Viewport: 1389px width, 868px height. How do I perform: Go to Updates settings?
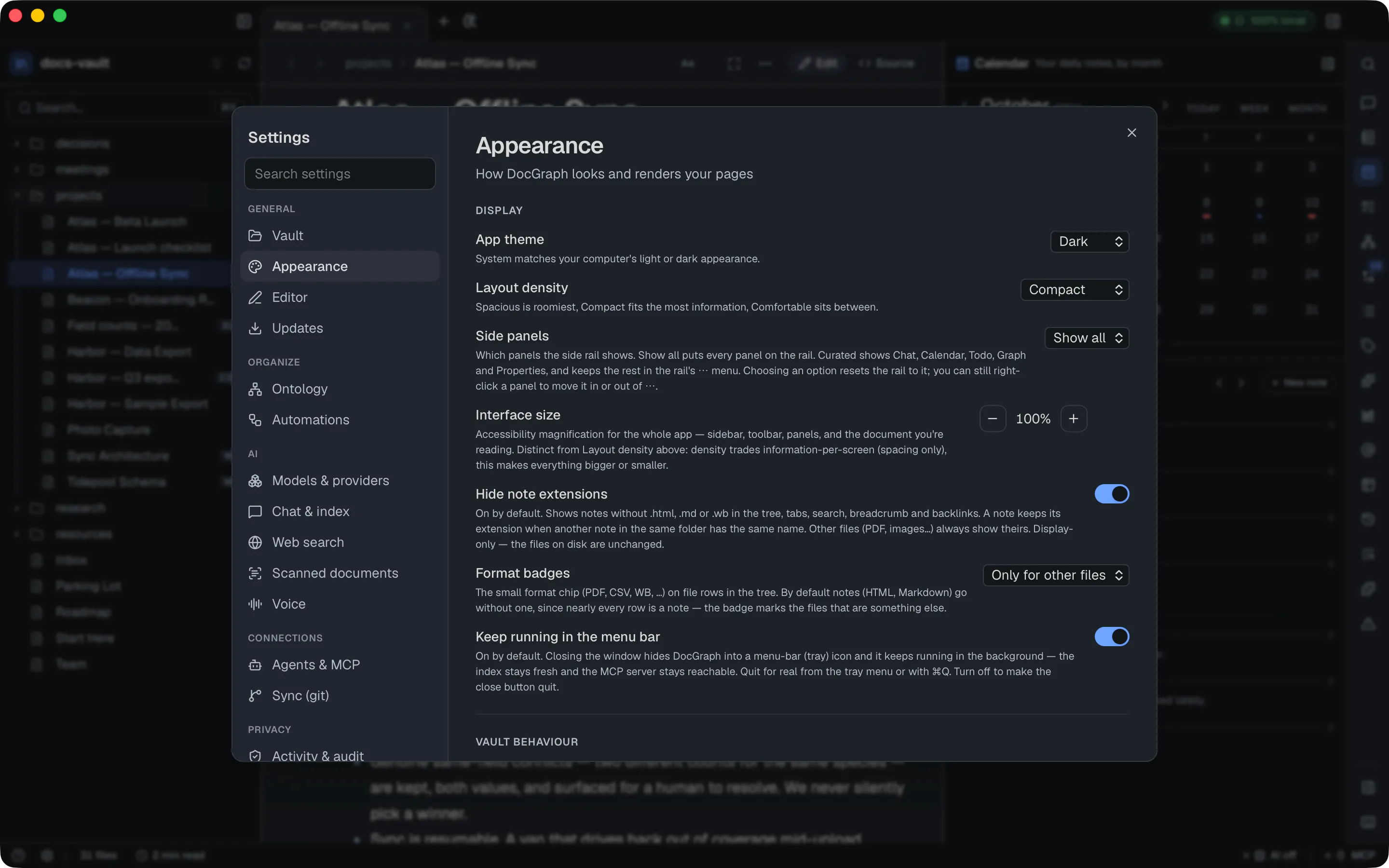pos(340,328)
